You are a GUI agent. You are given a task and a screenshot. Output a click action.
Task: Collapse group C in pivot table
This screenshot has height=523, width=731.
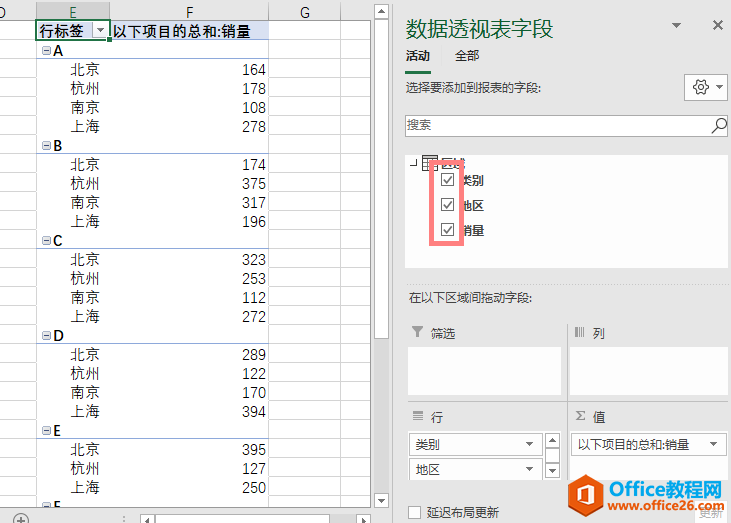(47, 241)
